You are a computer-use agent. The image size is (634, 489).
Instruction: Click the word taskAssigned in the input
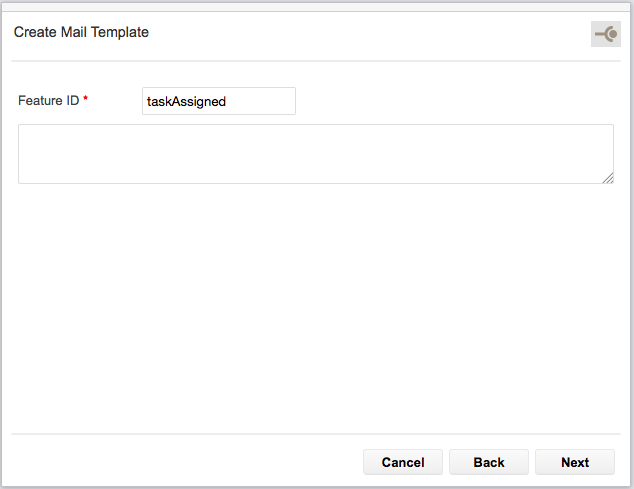[186, 102]
